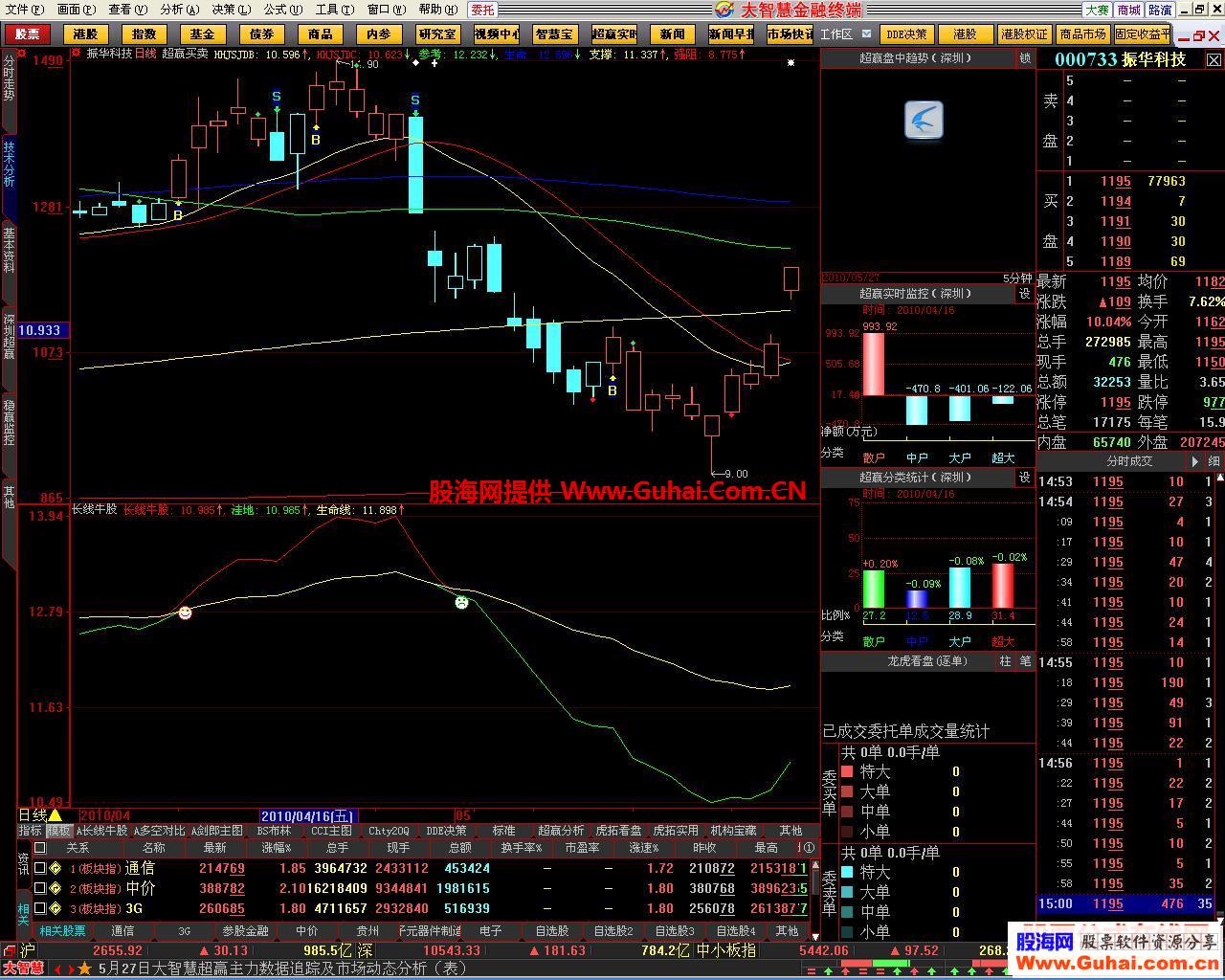Image resolution: width=1225 pixels, height=980 pixels.
Task: Tick the select-all checkbox in table header
Action: [40, 848]
